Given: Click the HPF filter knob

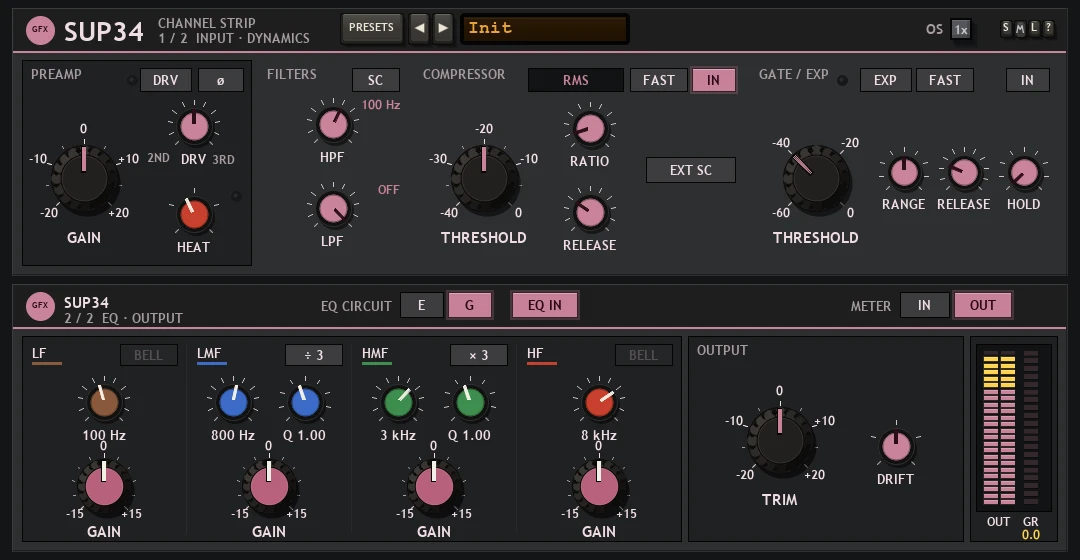Looking at the screenshot, I should tap(333, 125).
